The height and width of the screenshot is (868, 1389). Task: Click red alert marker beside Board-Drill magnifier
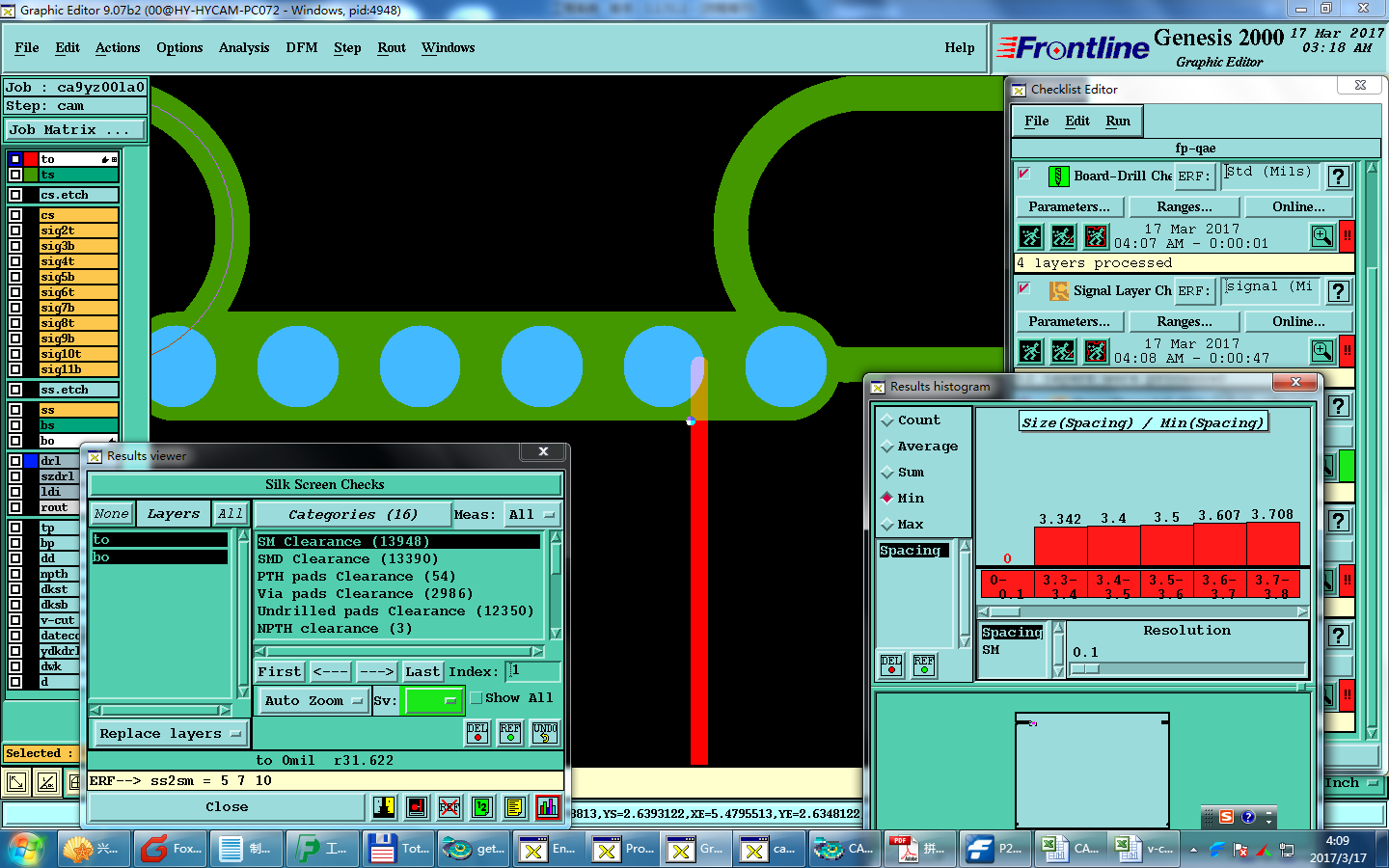(1347, 236)
